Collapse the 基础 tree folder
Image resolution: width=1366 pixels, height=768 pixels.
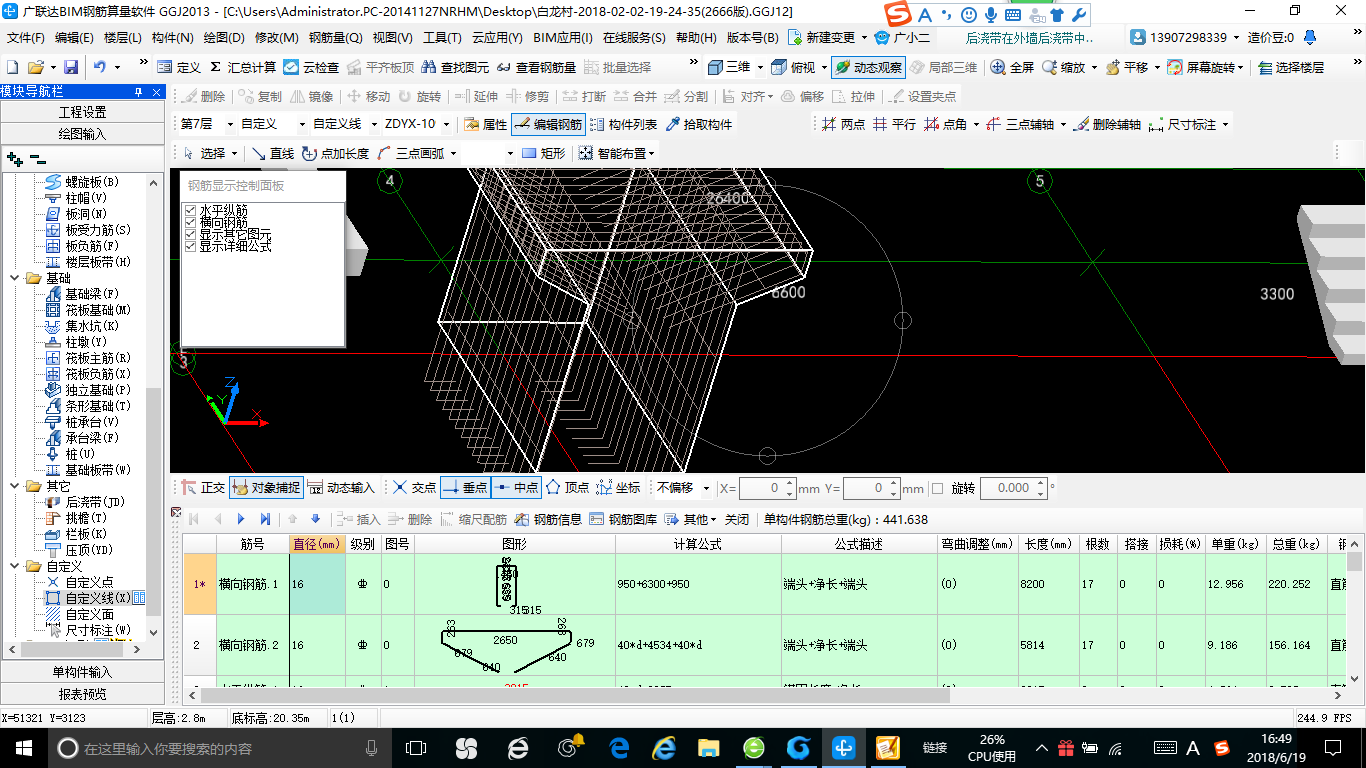(15, 278)
